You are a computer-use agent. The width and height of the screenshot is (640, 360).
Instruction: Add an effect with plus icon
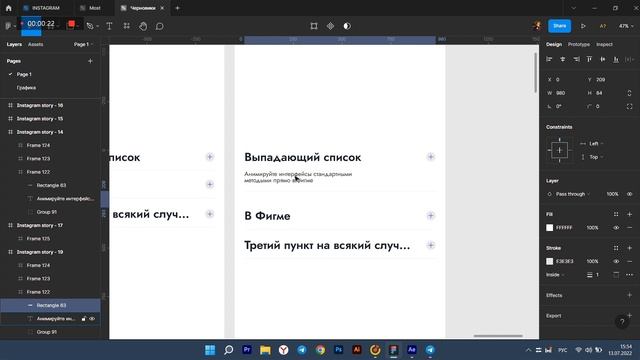point(629,295)
